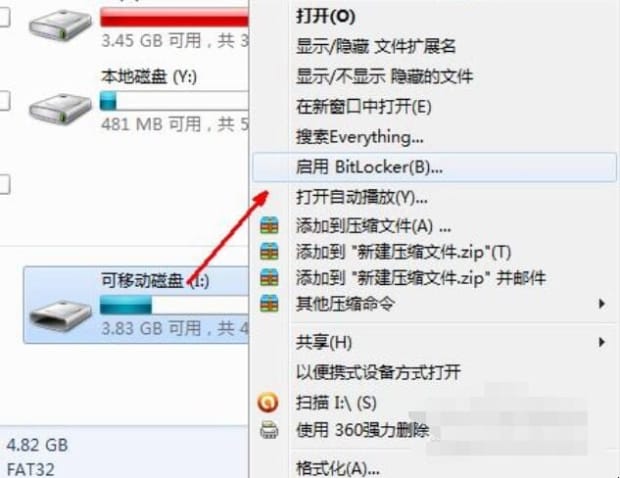Expand the 共享(H) submenu arrow
The height and width of the screenshot is (478, 620).
[601, 342]
